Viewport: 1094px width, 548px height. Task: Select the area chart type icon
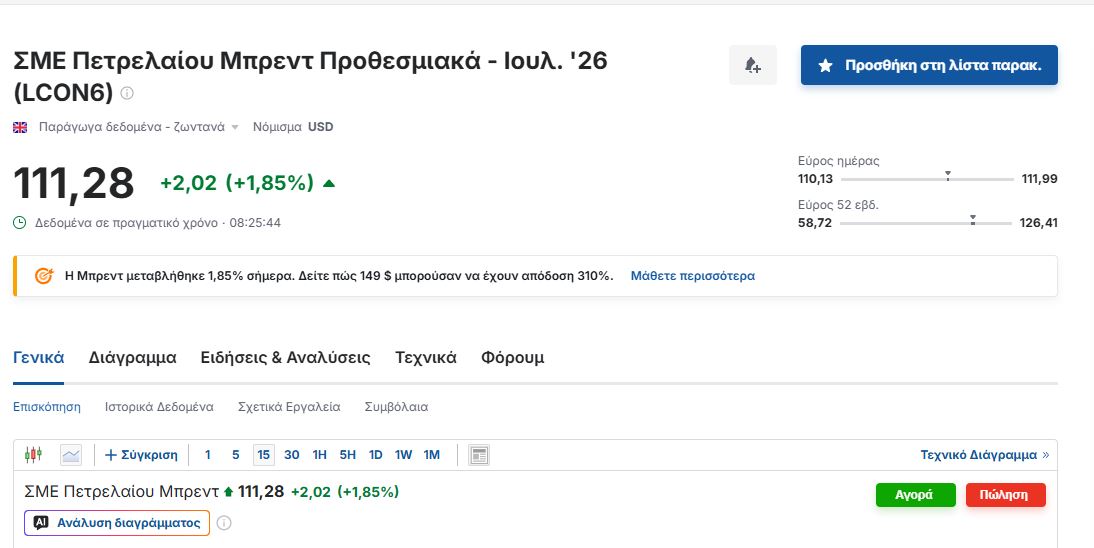(70, 455)
